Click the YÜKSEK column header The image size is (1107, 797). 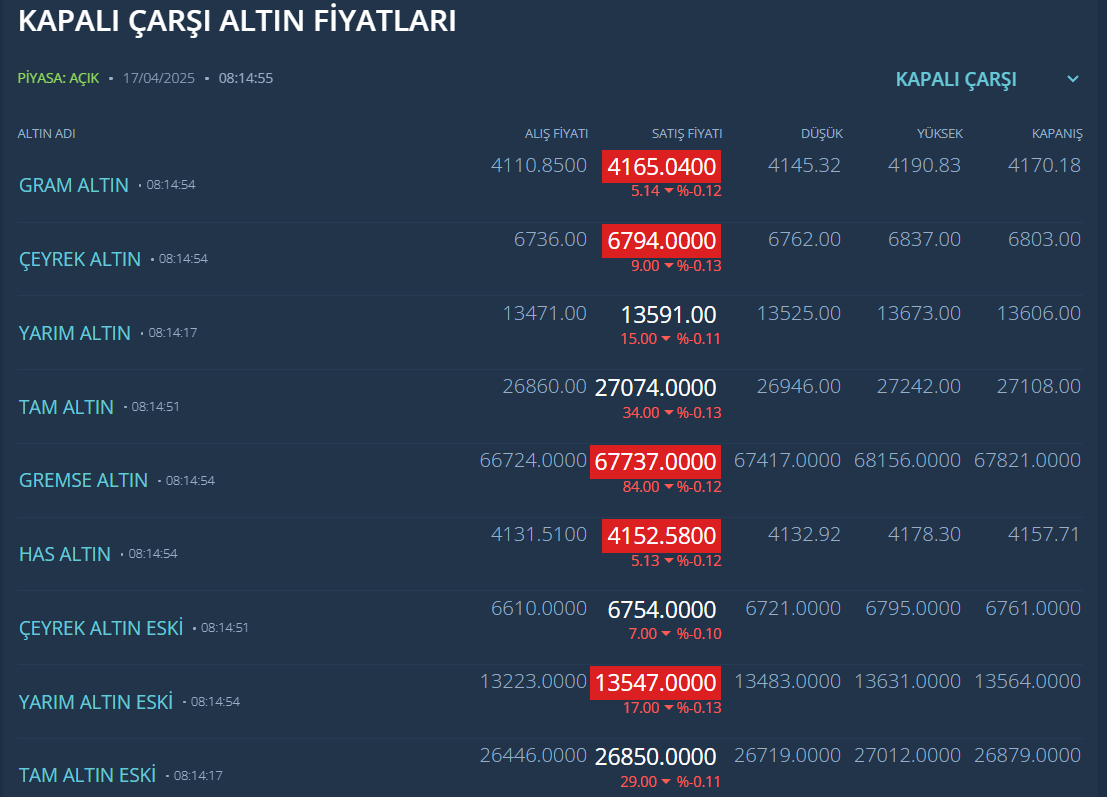(940, 133)
